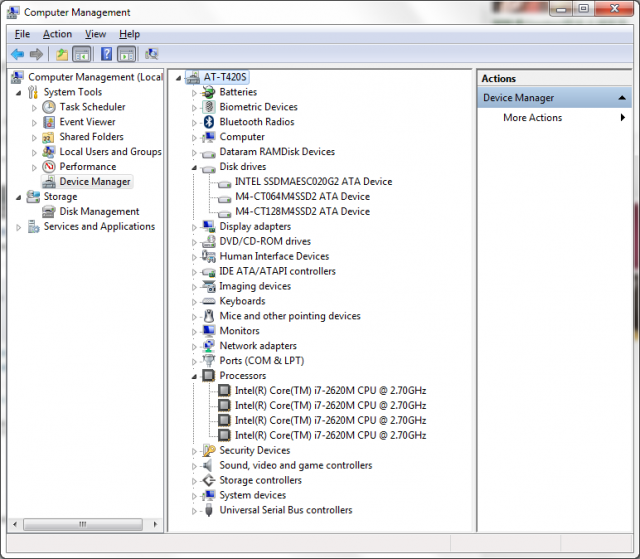The height and width of the screenshot is (559, 640).
Task: Click the DVD/CD-ROM drives icon
Action: click(x=209, y=242)
